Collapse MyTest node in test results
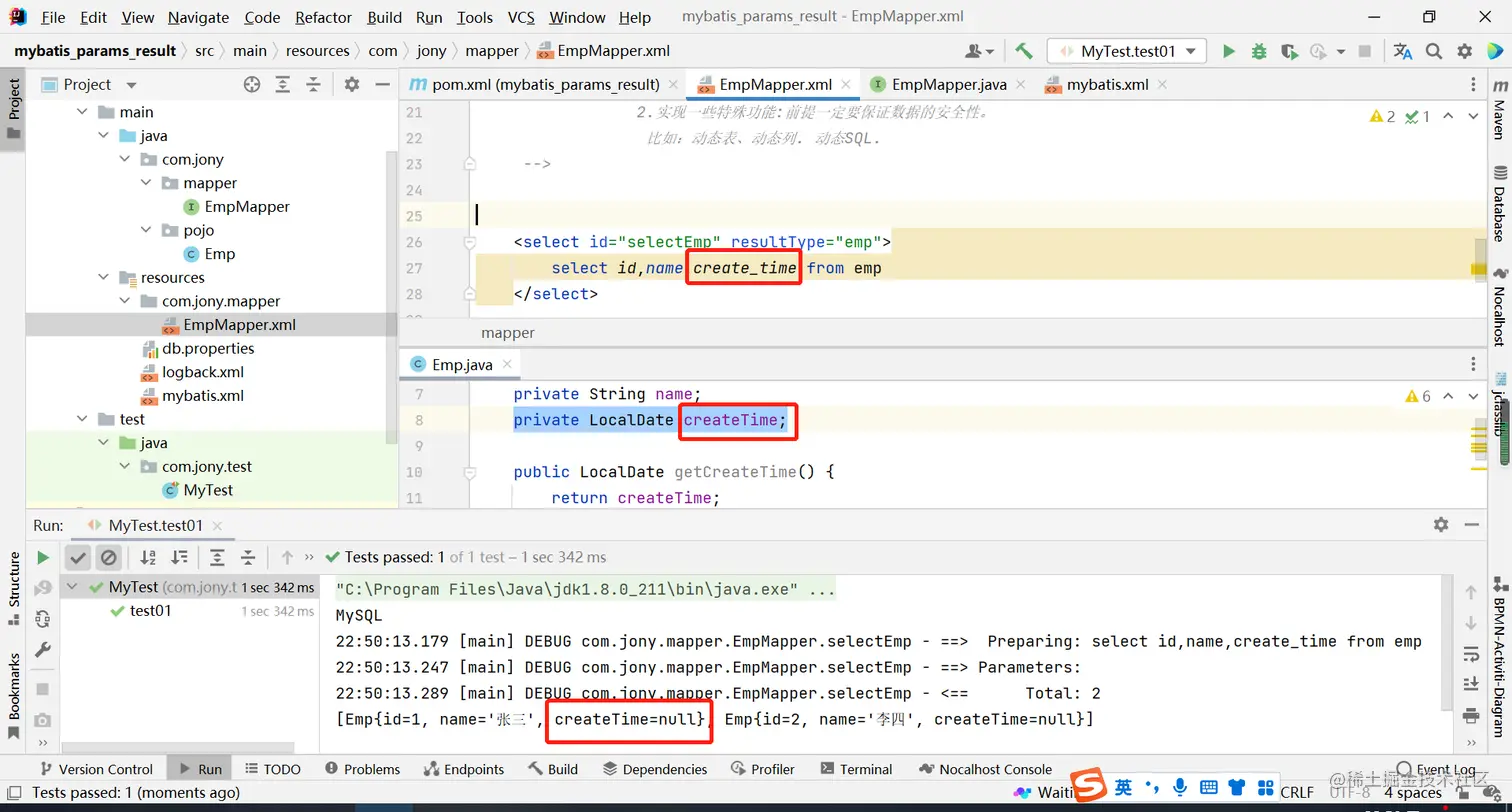This screenshot has height=812, width=1512. coord(74,587)
